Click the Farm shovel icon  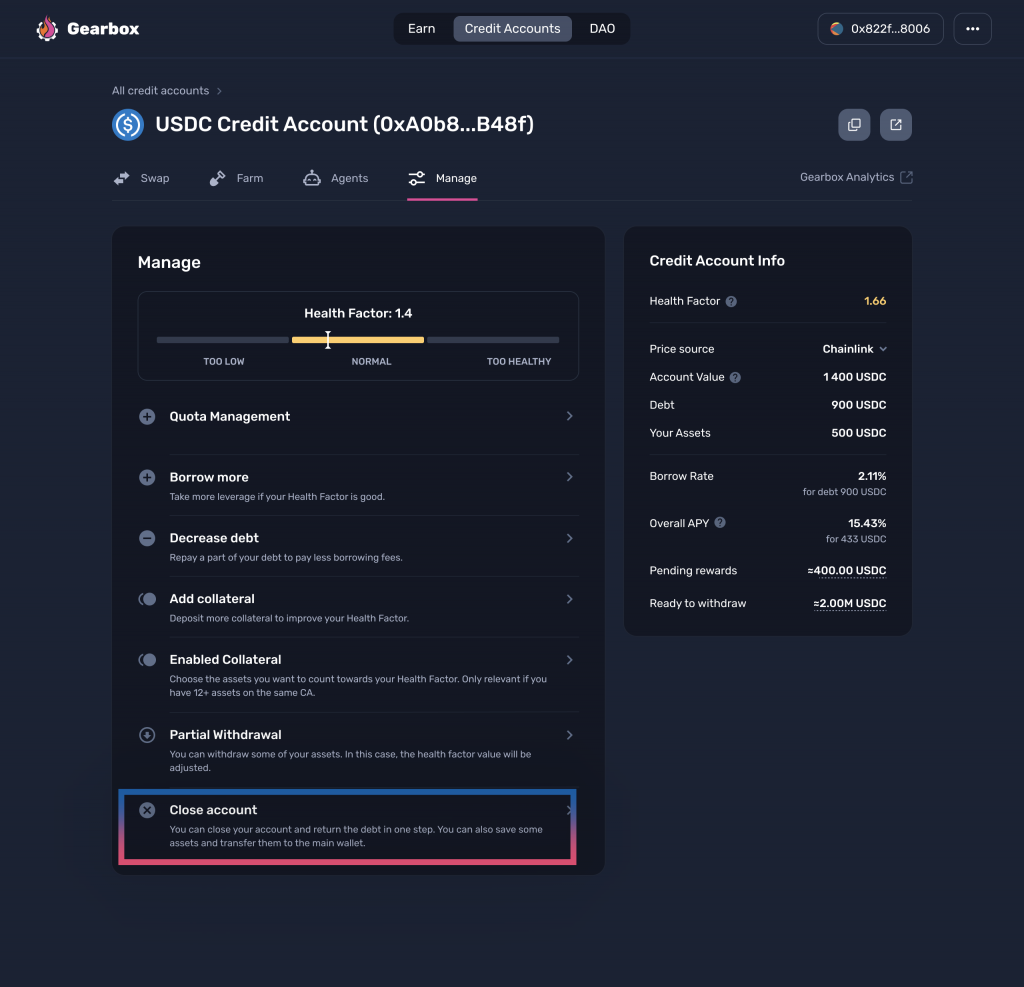[x=217, y=178]
